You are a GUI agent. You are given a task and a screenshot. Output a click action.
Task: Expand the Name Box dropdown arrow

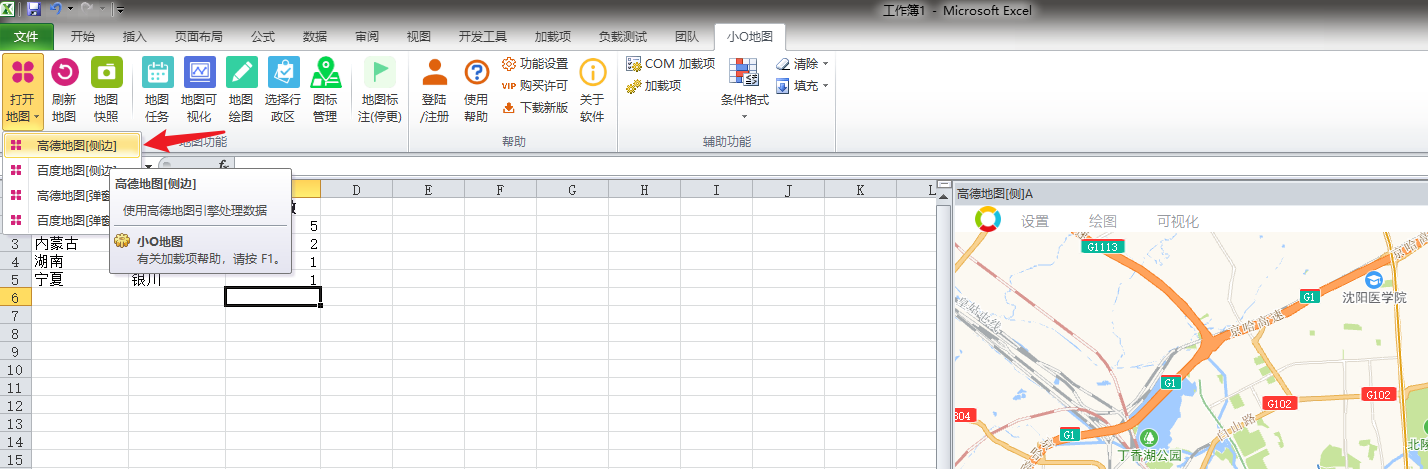[x=149, y=165]
